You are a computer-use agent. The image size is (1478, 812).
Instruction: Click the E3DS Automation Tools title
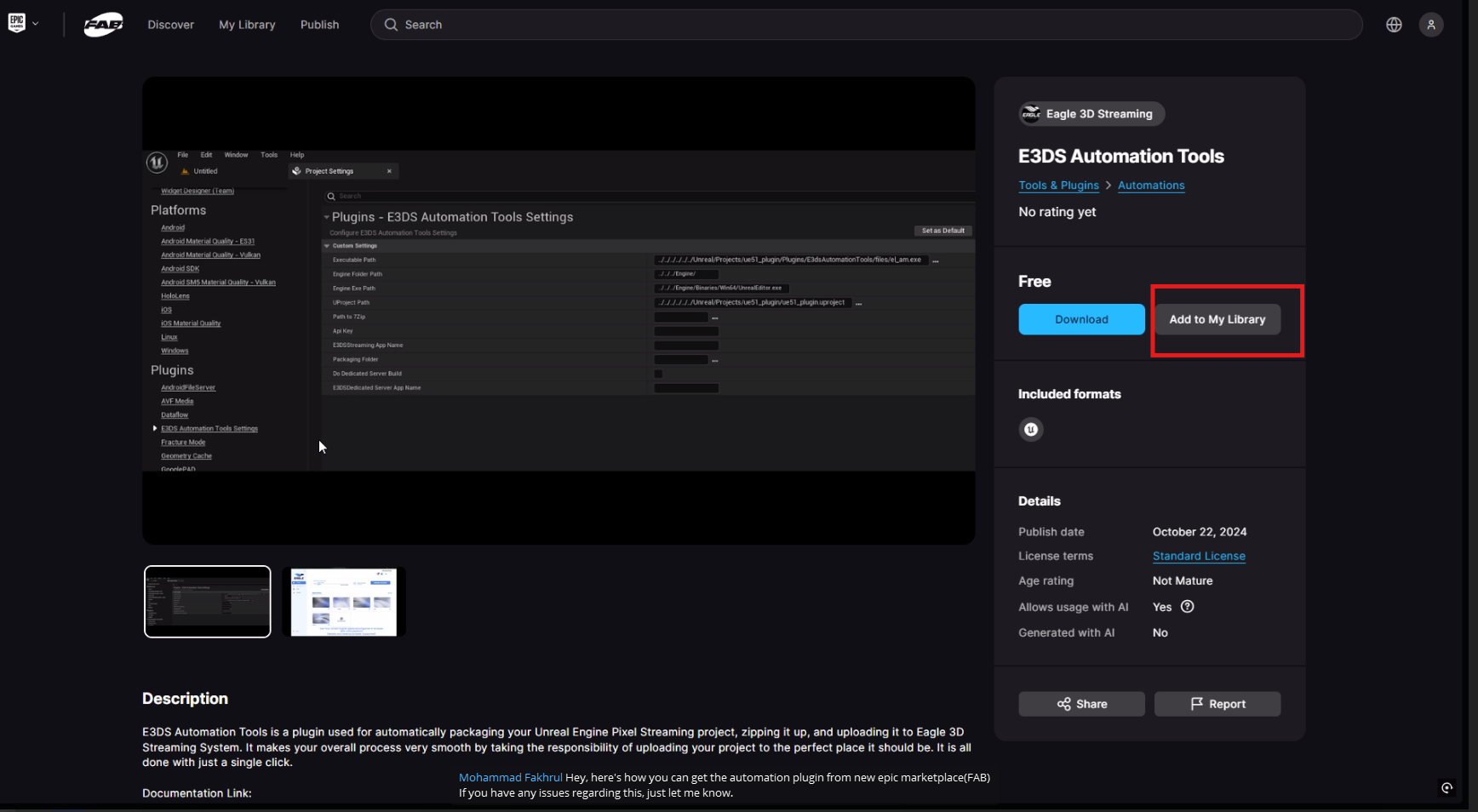click(1121, 156)
